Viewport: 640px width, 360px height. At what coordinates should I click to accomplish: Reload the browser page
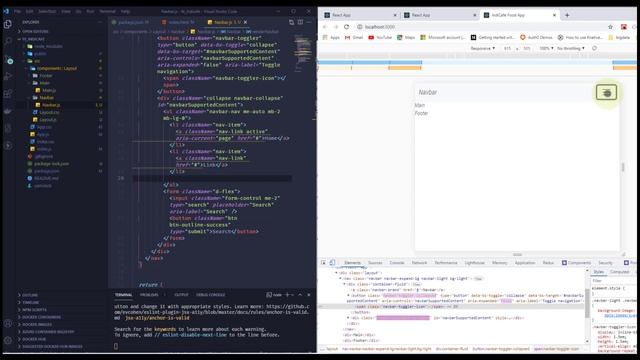pos(347,27)
